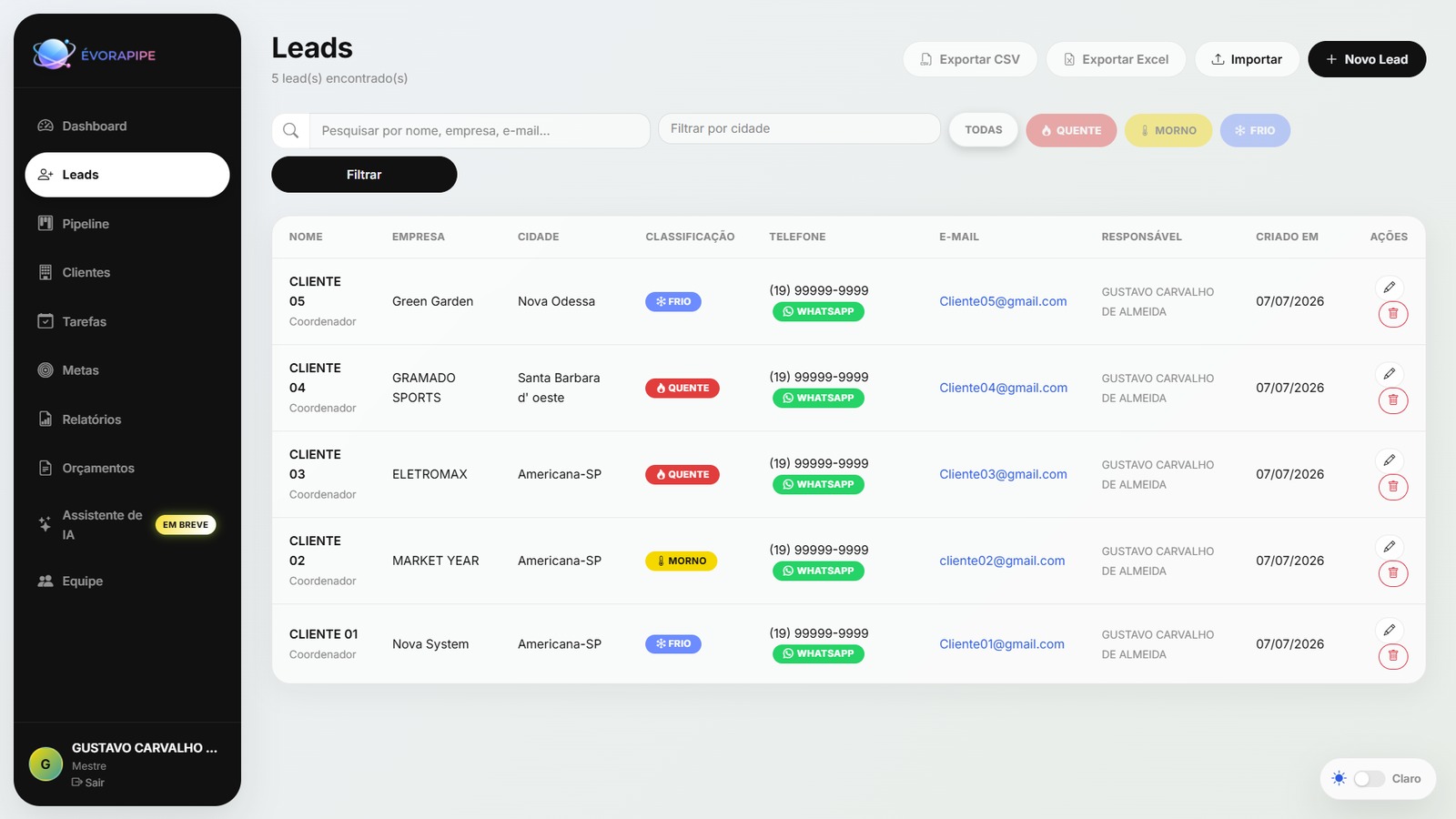Edit the CLIENTE 03 lead with pencil icon

pos(1390,460)
